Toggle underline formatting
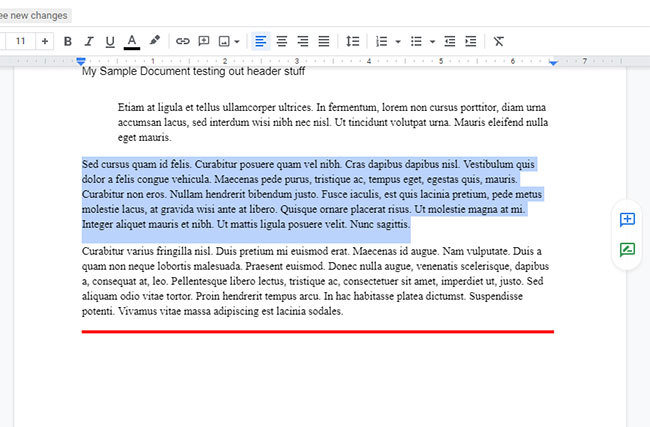Image resolution: width=650 pixels, height=427 pixels. point(109,41)
